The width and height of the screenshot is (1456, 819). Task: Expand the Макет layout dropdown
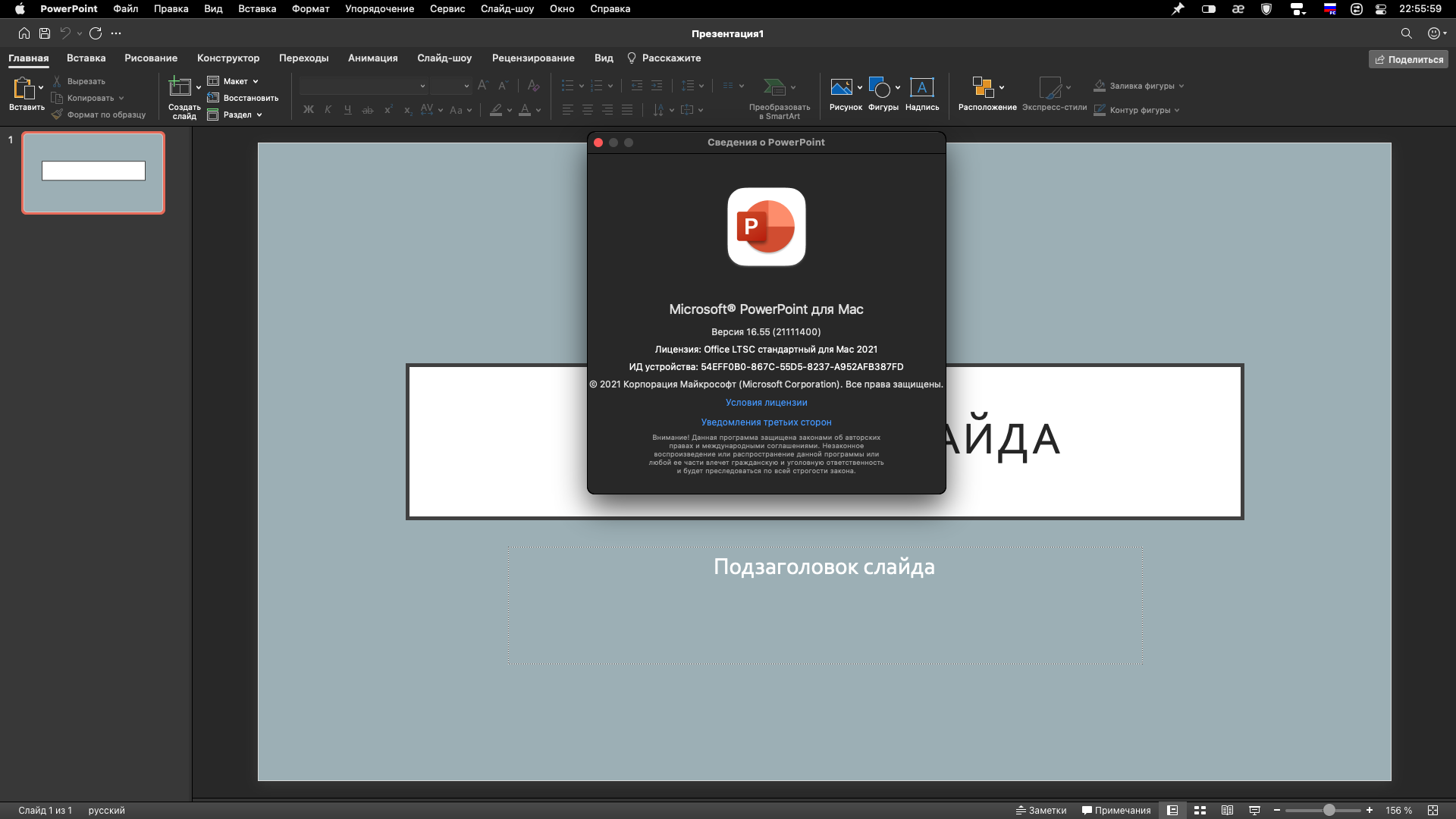(x=256, y=81)
